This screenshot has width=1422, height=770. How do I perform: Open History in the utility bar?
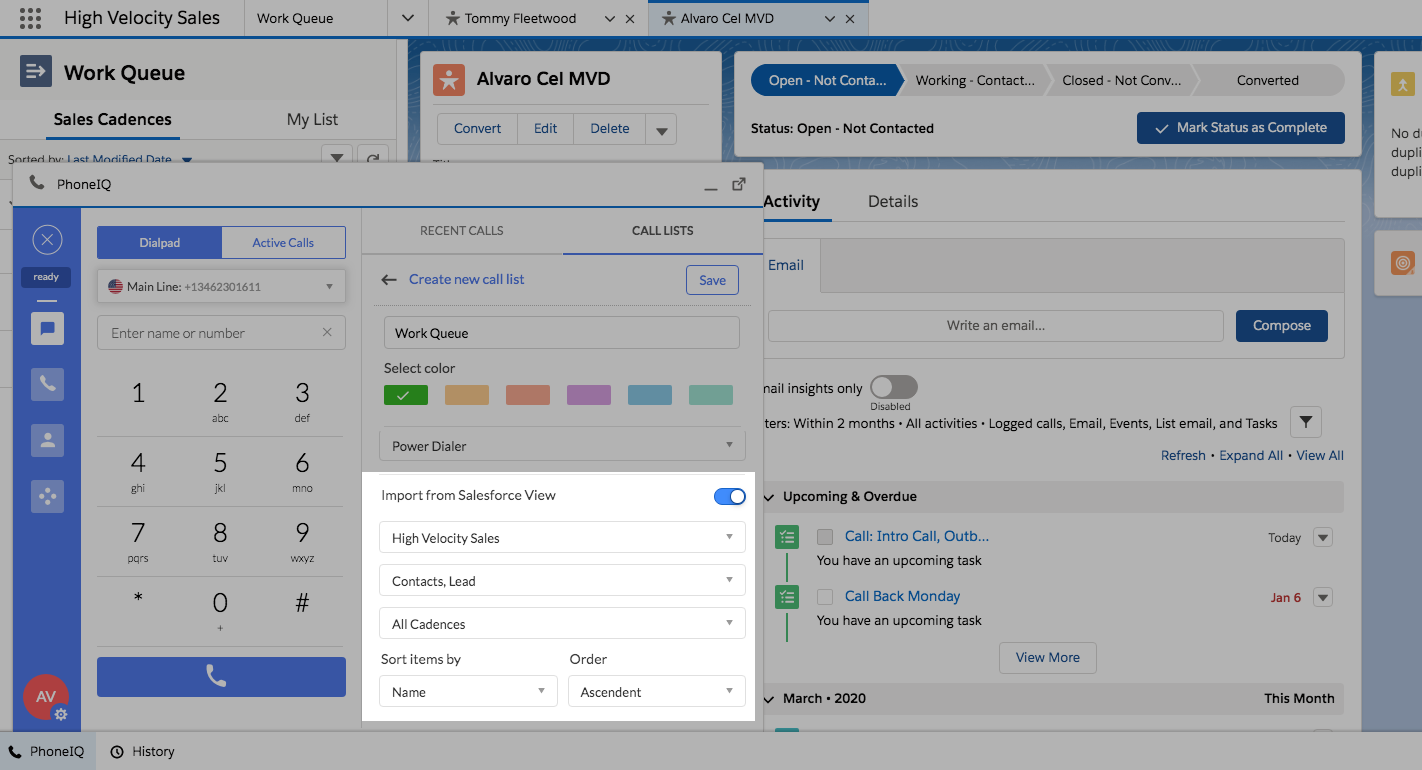[x=142, y=752]
